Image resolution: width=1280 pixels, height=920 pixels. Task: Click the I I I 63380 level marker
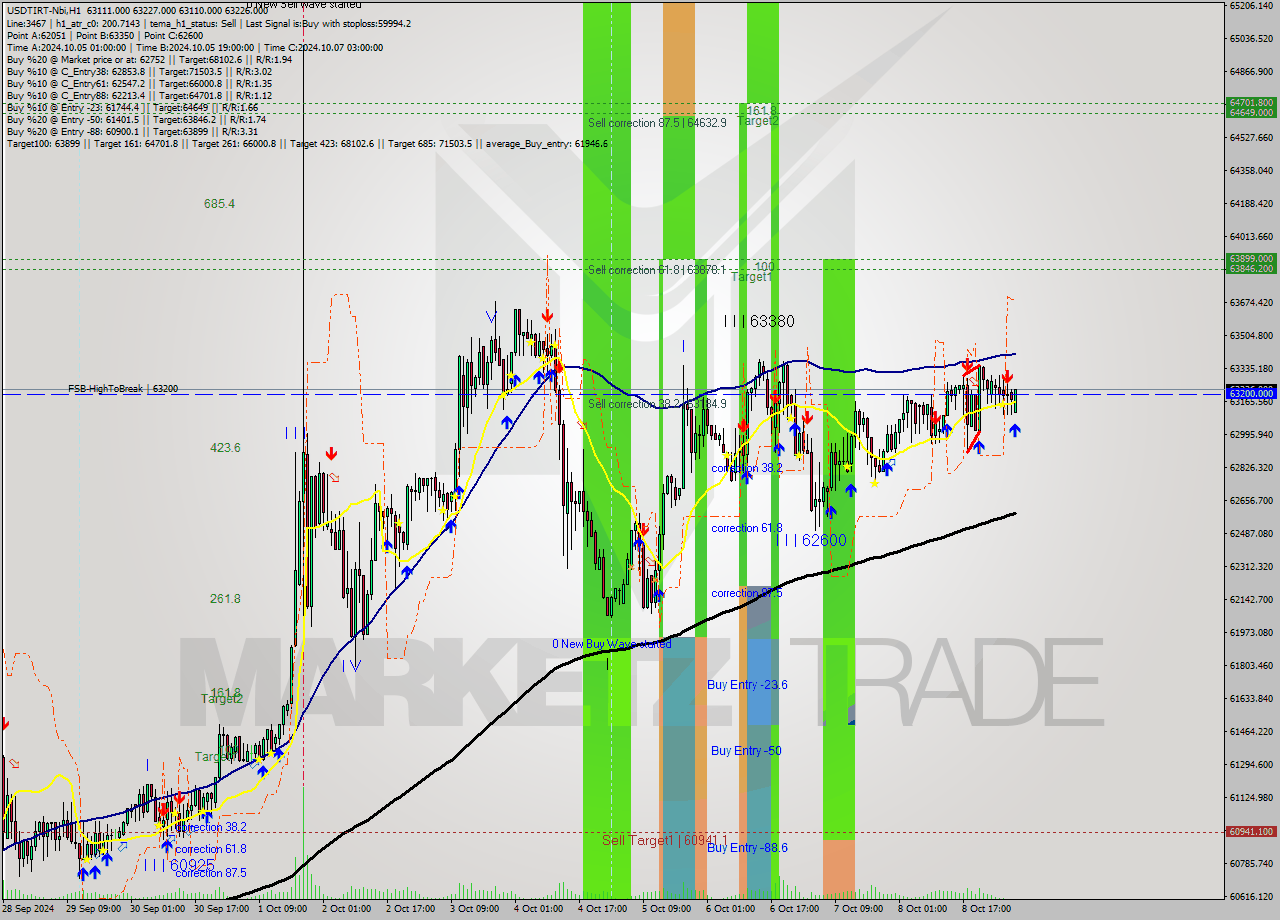click(x=760, y=321)
